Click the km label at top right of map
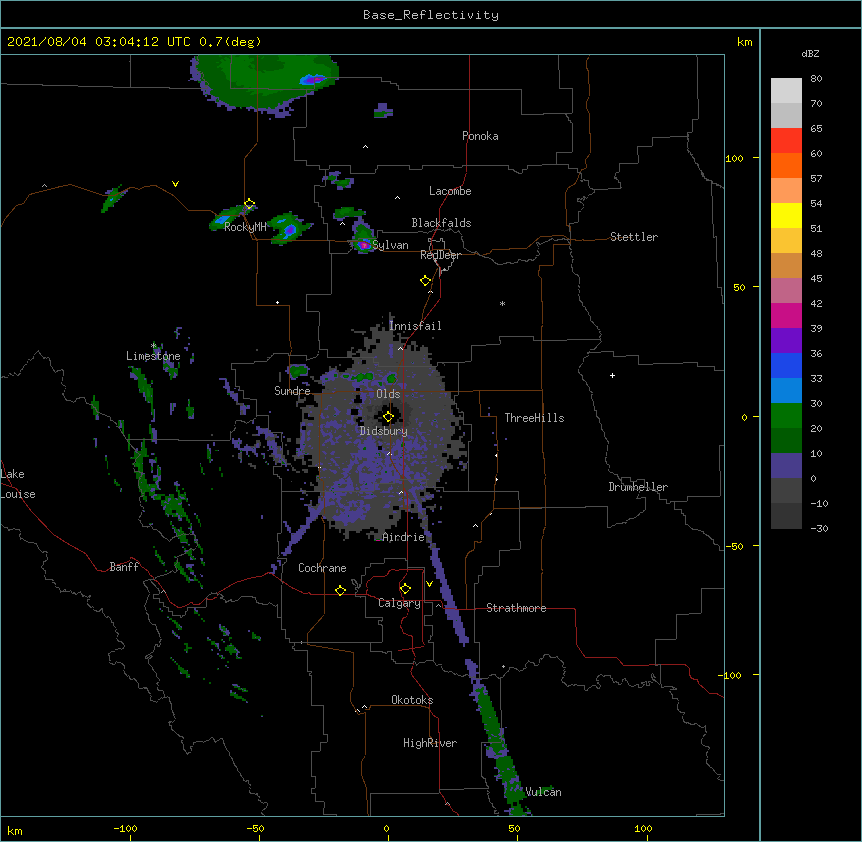The image size is (862, 842). (745, 42)
